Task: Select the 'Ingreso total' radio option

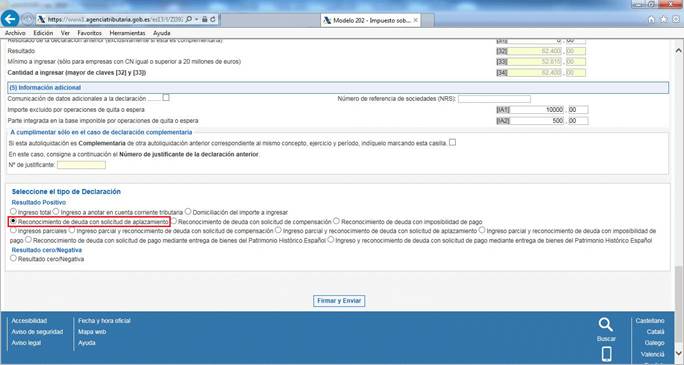Action: pyautogui.click(x=14, y=211)
